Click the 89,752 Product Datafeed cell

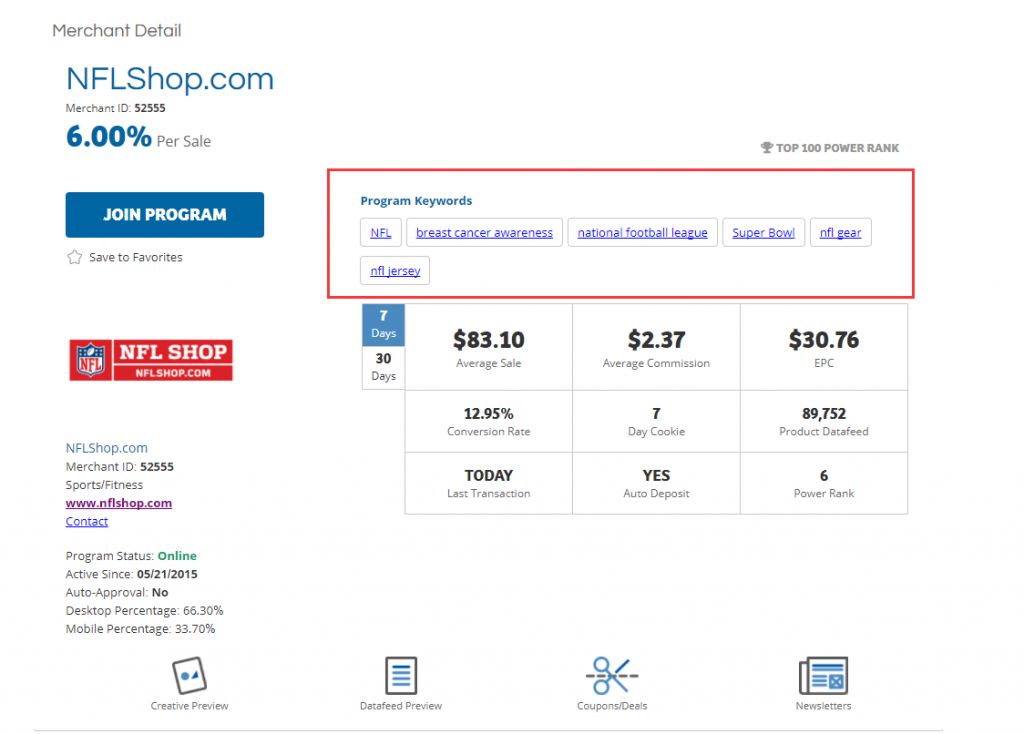[824, 421]
